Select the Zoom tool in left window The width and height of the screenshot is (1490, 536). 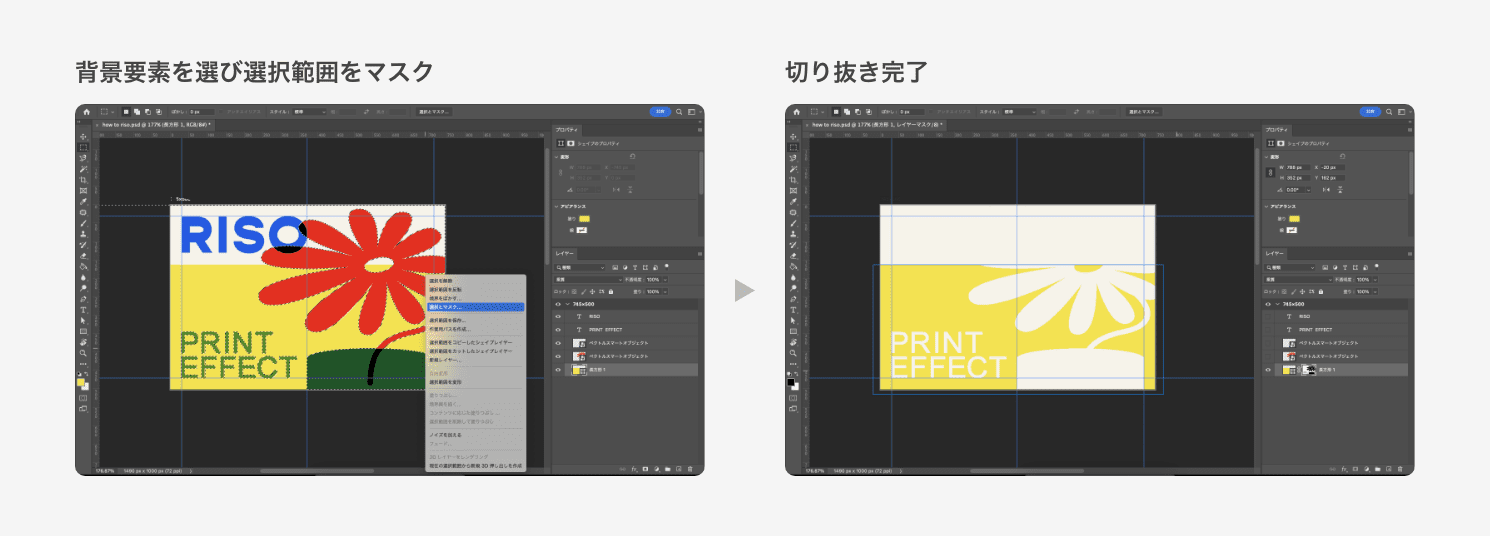83,353
